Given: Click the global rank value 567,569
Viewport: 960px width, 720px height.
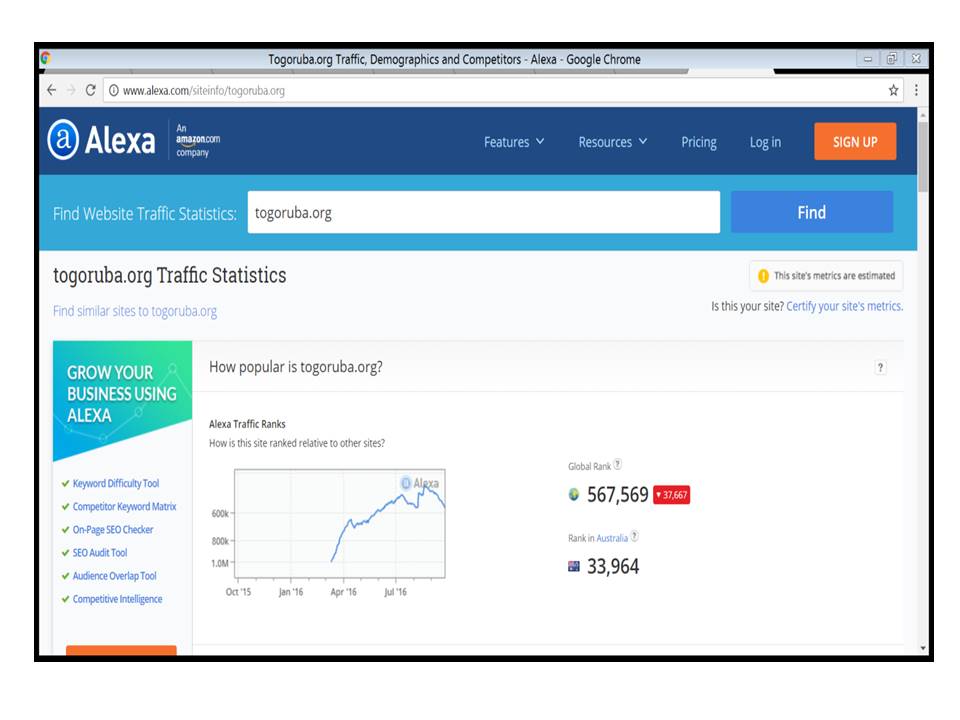Looking at the screenshot, I should point(617,495).
